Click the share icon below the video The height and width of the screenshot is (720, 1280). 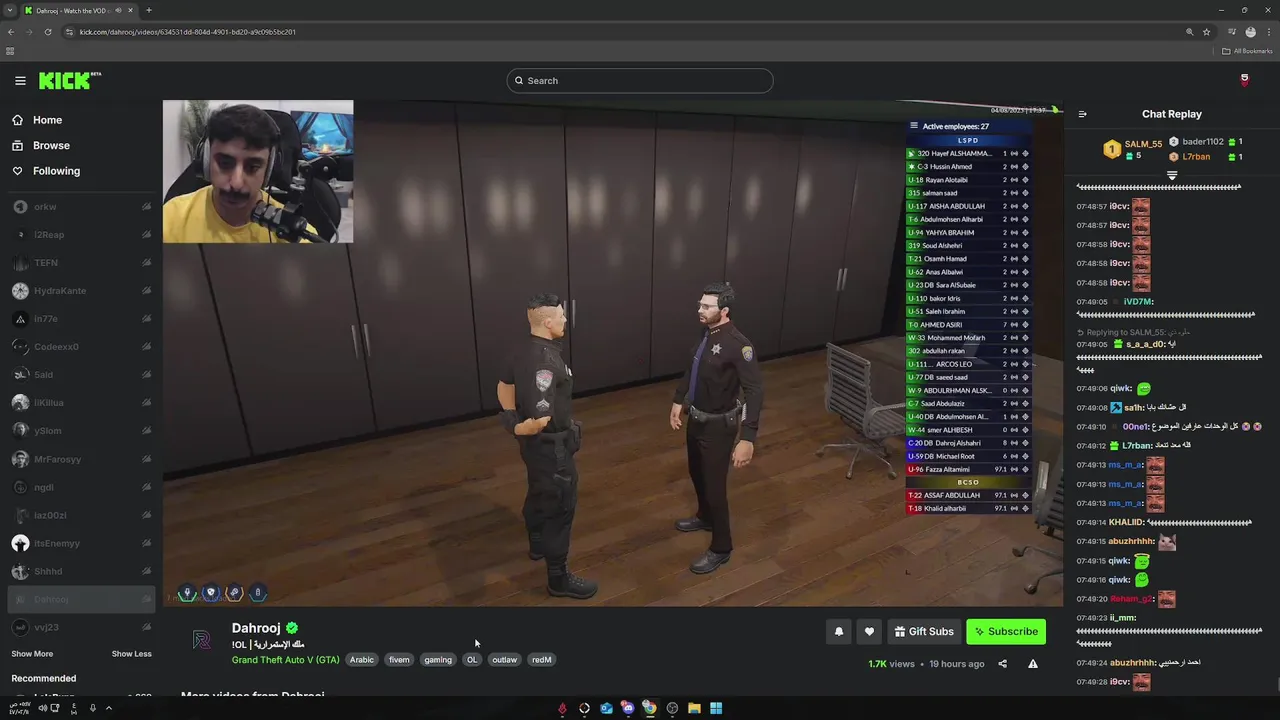1002,664
